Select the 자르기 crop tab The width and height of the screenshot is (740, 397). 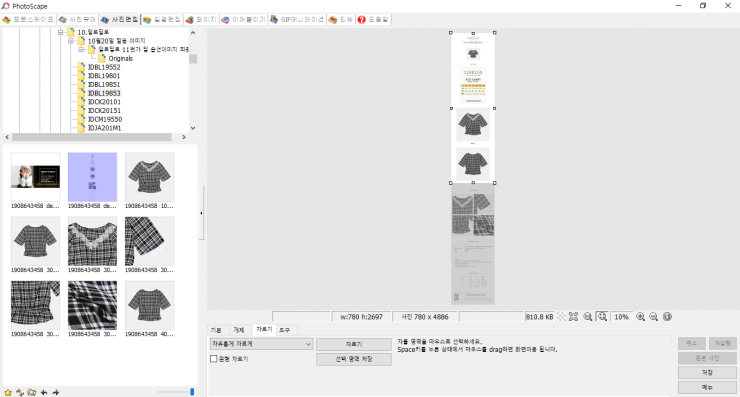pos(264,329)
